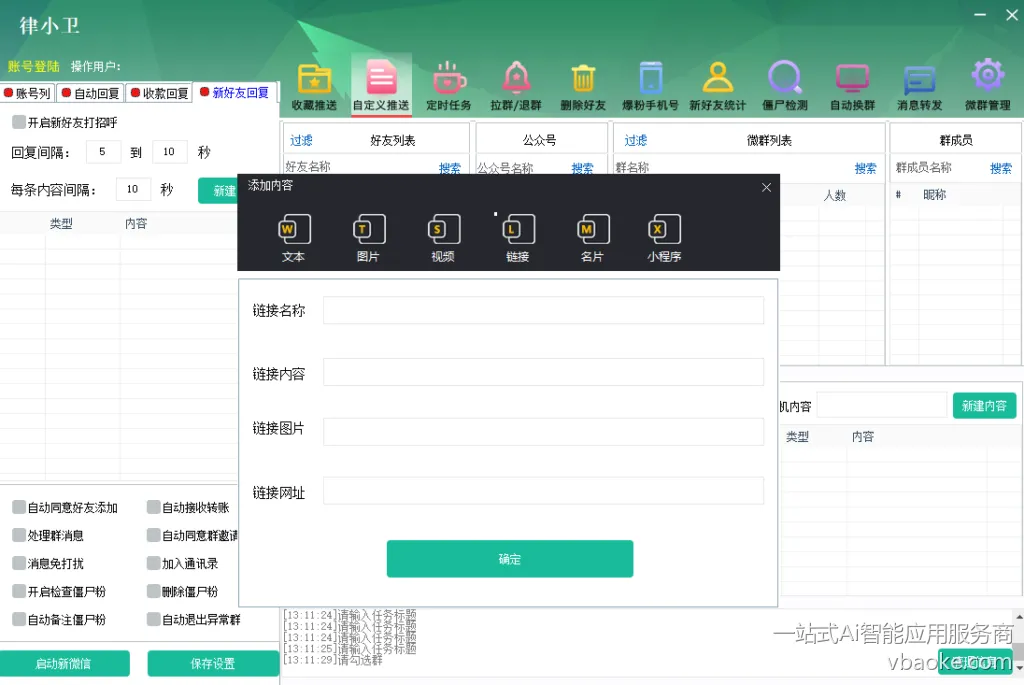
Task: Open the 删除好友 trash icon
Action: [583, 87]
